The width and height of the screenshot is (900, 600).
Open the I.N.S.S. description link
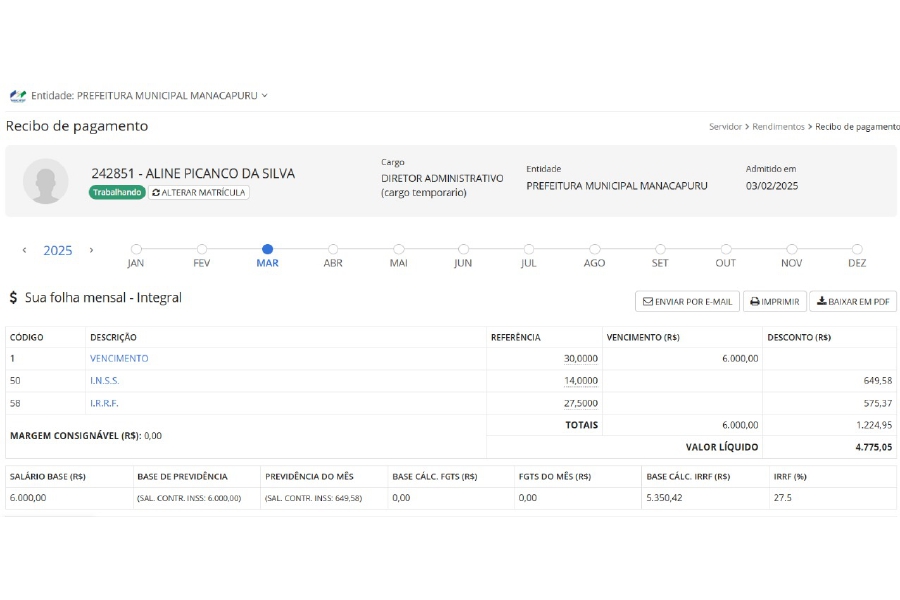(104, 381)
